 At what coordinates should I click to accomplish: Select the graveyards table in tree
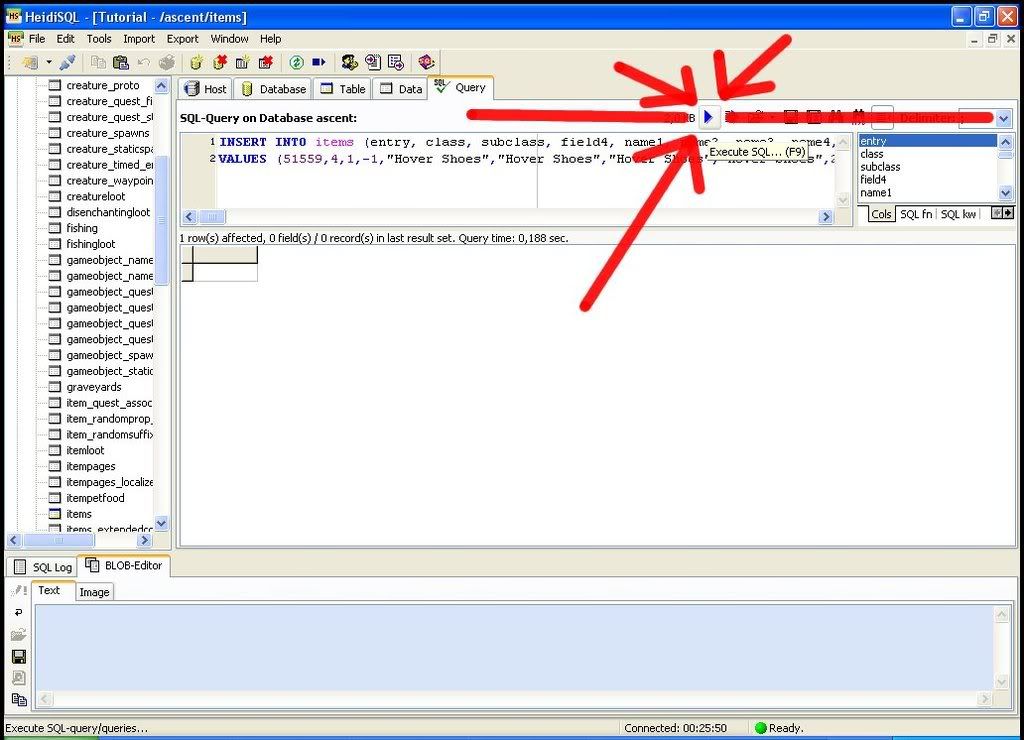[94, 387]
